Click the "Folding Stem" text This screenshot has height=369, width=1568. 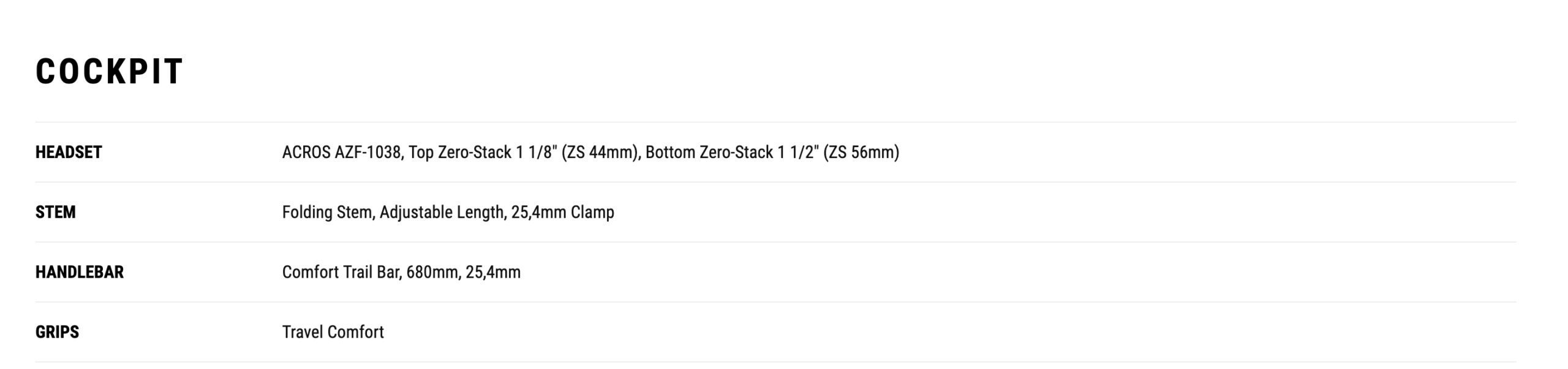pyautogui.click(x=328, y=212)
